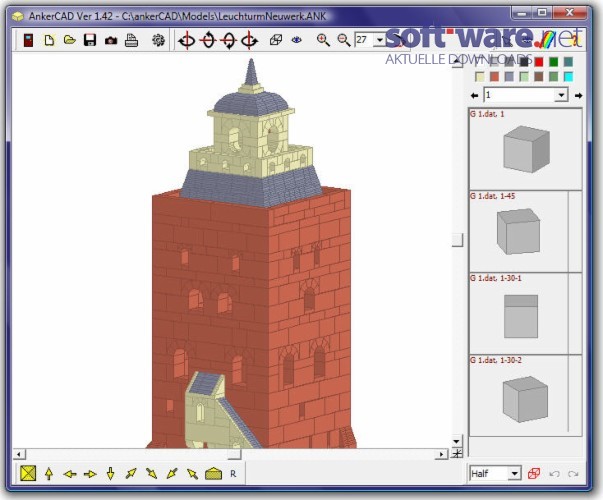Click the crossed yellow square icon
603x500 pixels.
[28, 473]
